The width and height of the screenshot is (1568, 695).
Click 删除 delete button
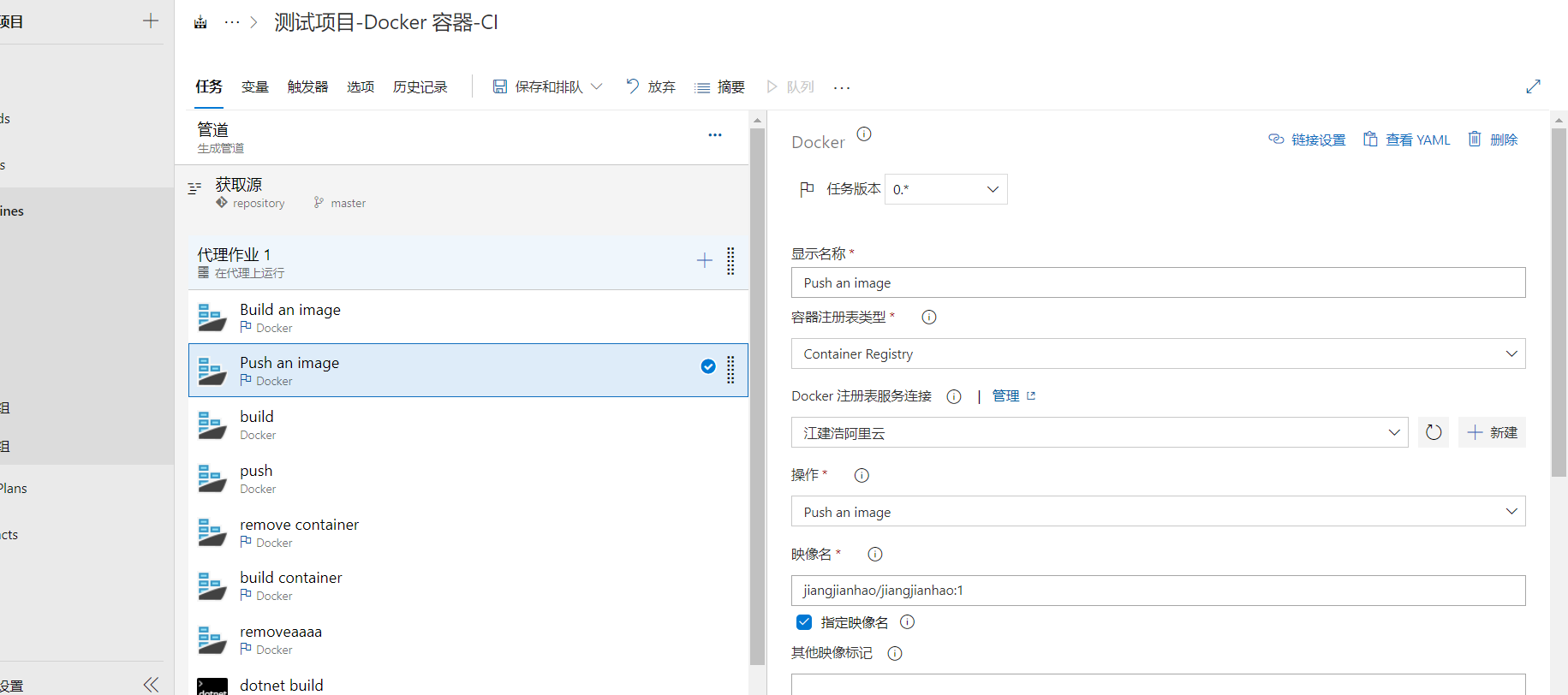[1493, 140]
